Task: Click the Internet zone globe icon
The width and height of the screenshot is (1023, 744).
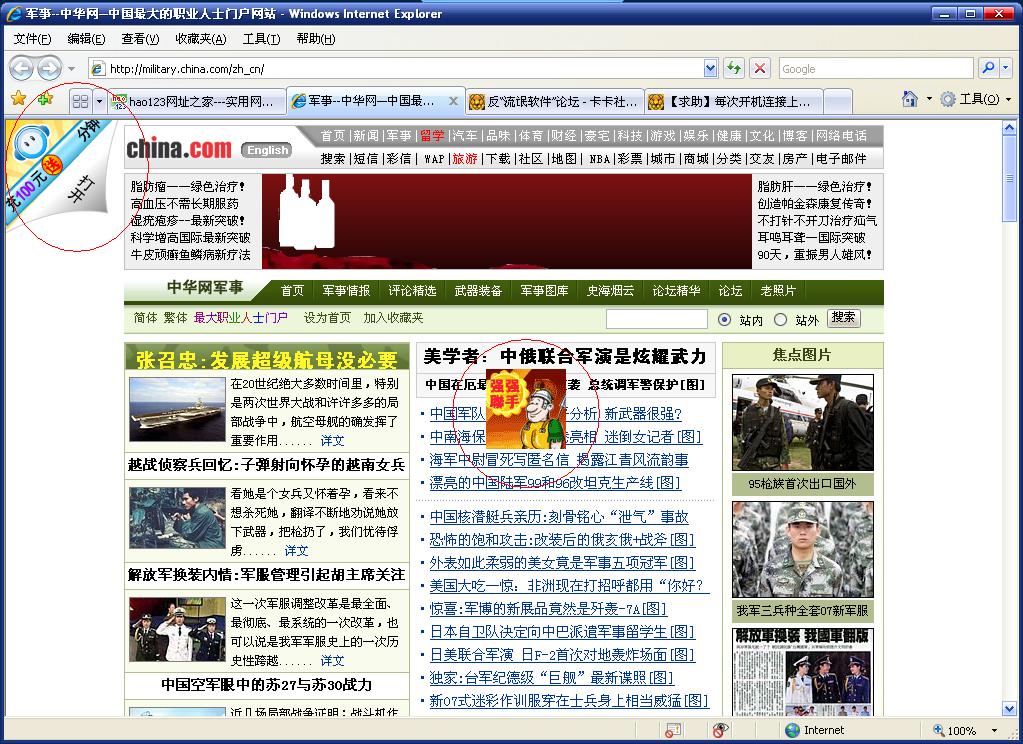Action: (792, 730)
